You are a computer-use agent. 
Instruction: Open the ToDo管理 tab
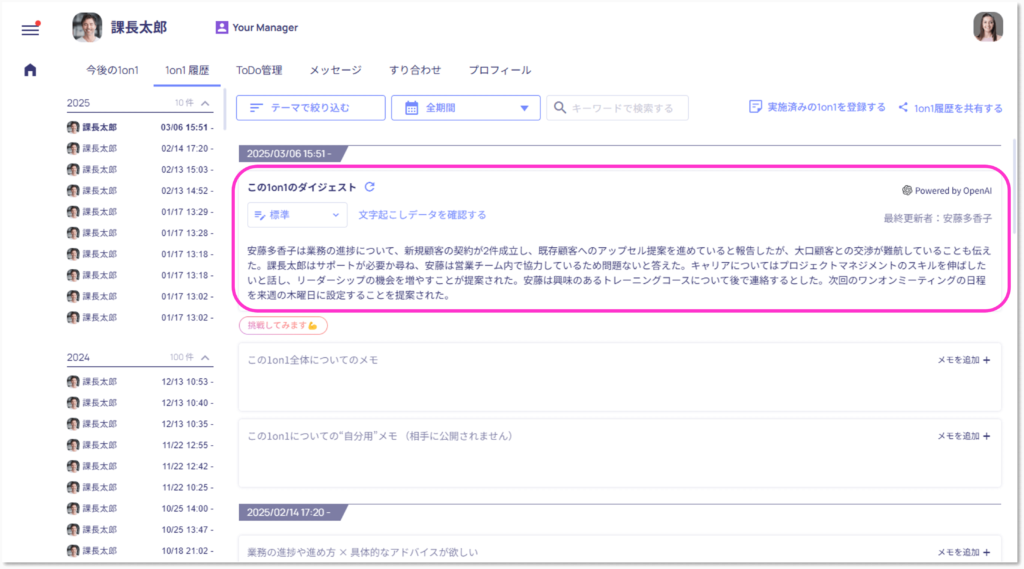(x=259, y=70)
